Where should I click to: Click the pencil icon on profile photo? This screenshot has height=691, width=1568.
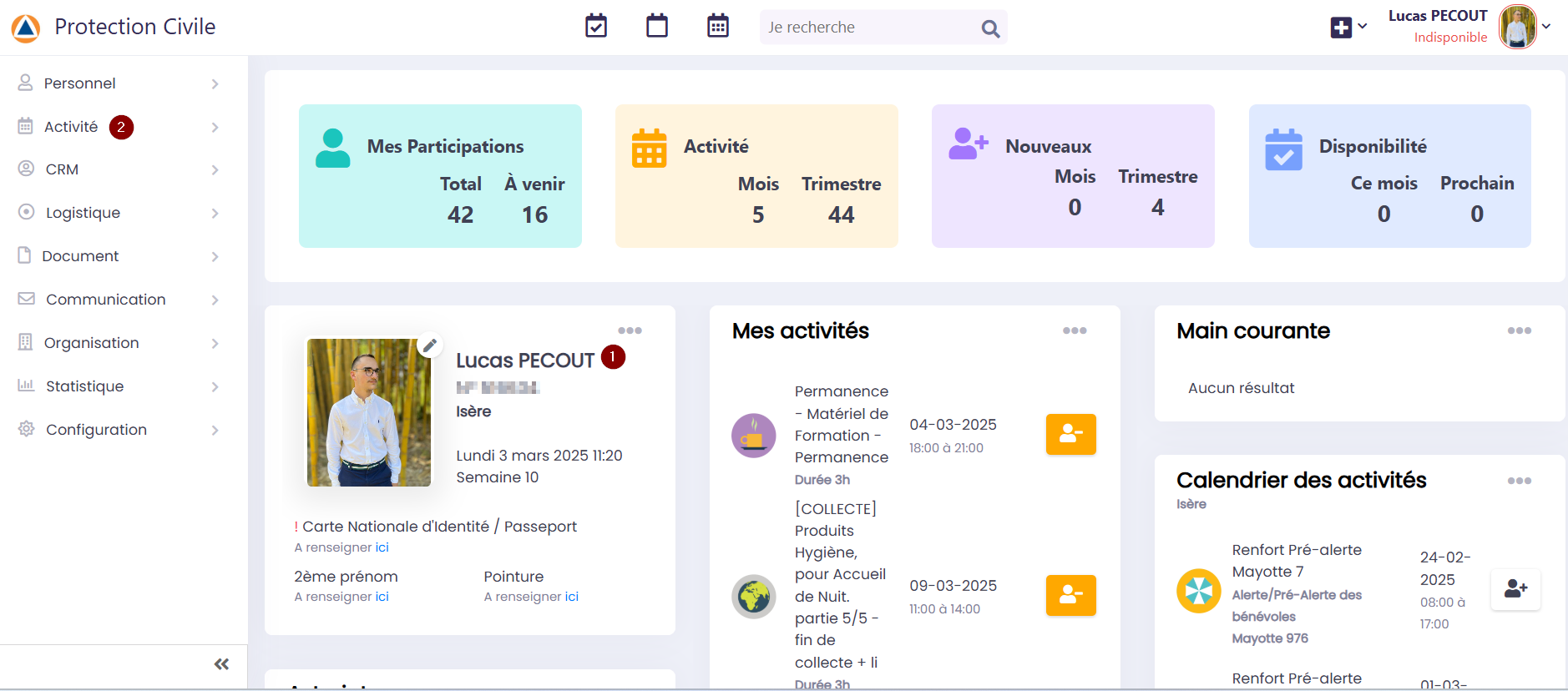click(430, 345)
